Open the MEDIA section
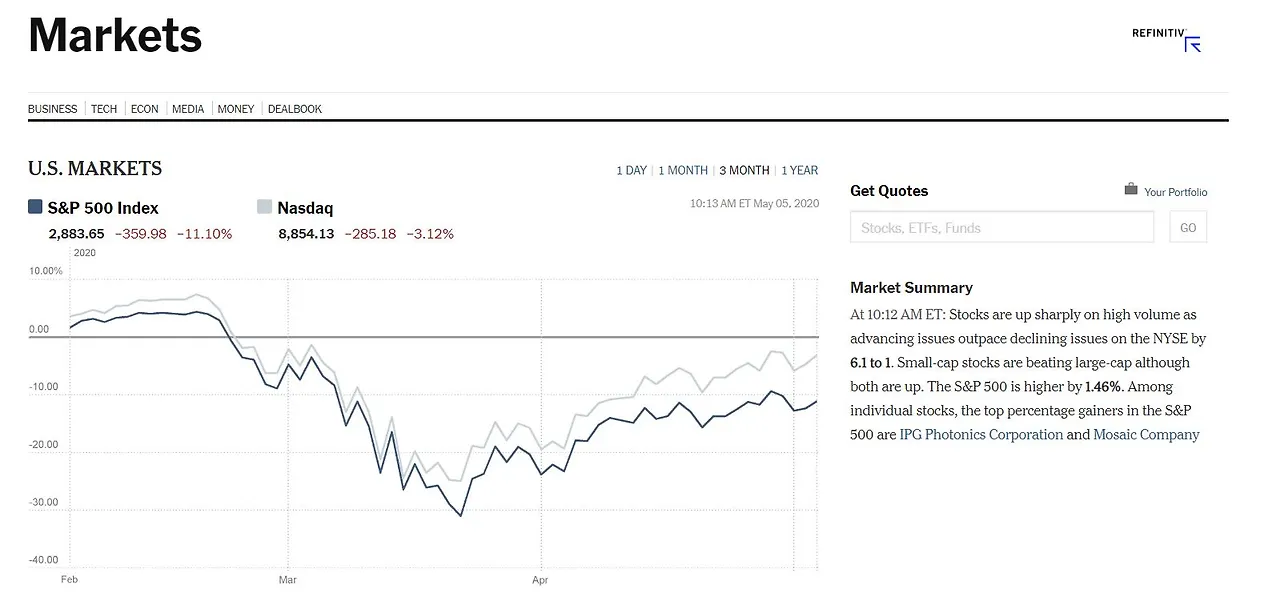The width and height of the screenshot is (1280, 609). [188, 109]
